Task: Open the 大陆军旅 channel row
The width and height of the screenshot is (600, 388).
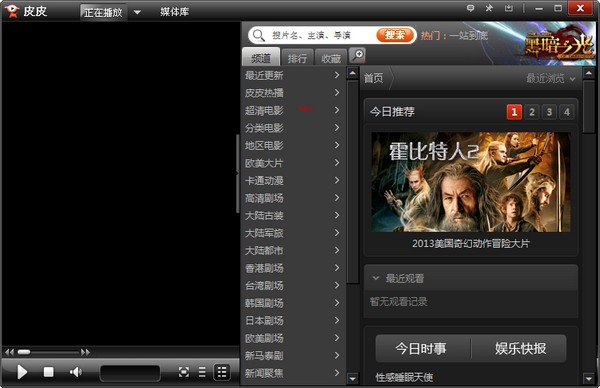Action: point(293,233)
